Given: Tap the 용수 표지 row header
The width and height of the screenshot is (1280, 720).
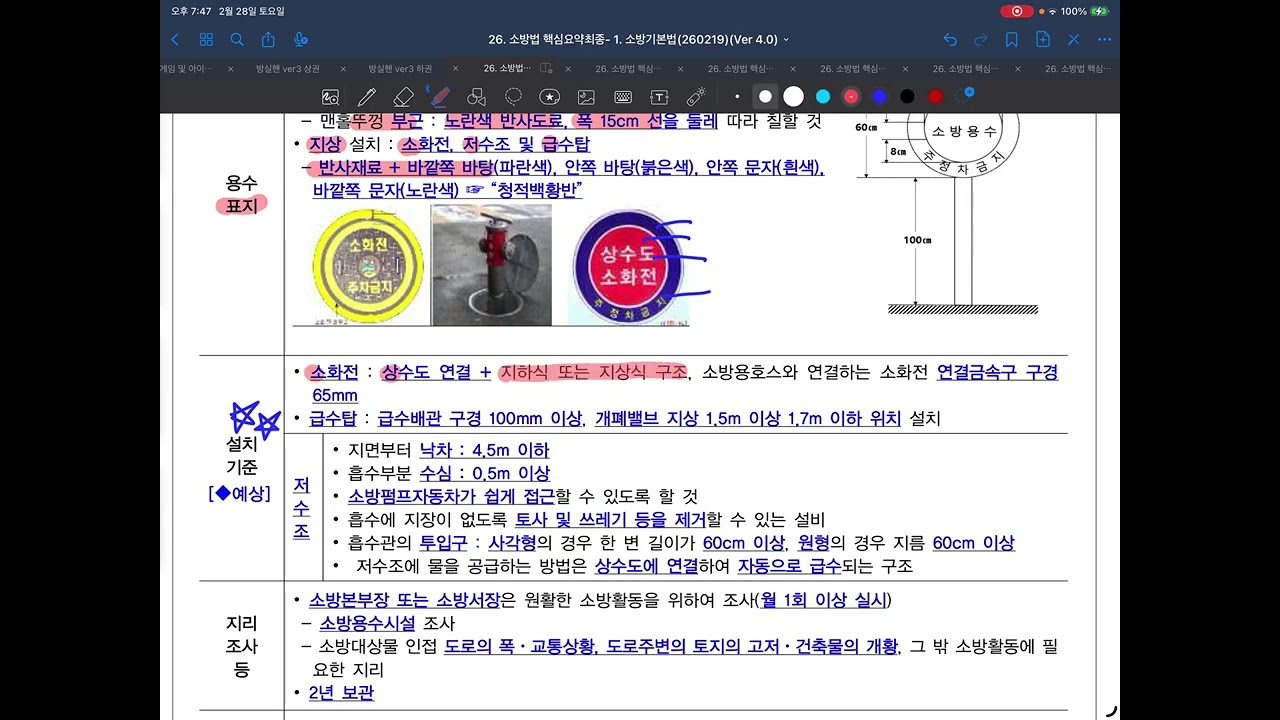Looking at the screenshot, I should 241,194.
